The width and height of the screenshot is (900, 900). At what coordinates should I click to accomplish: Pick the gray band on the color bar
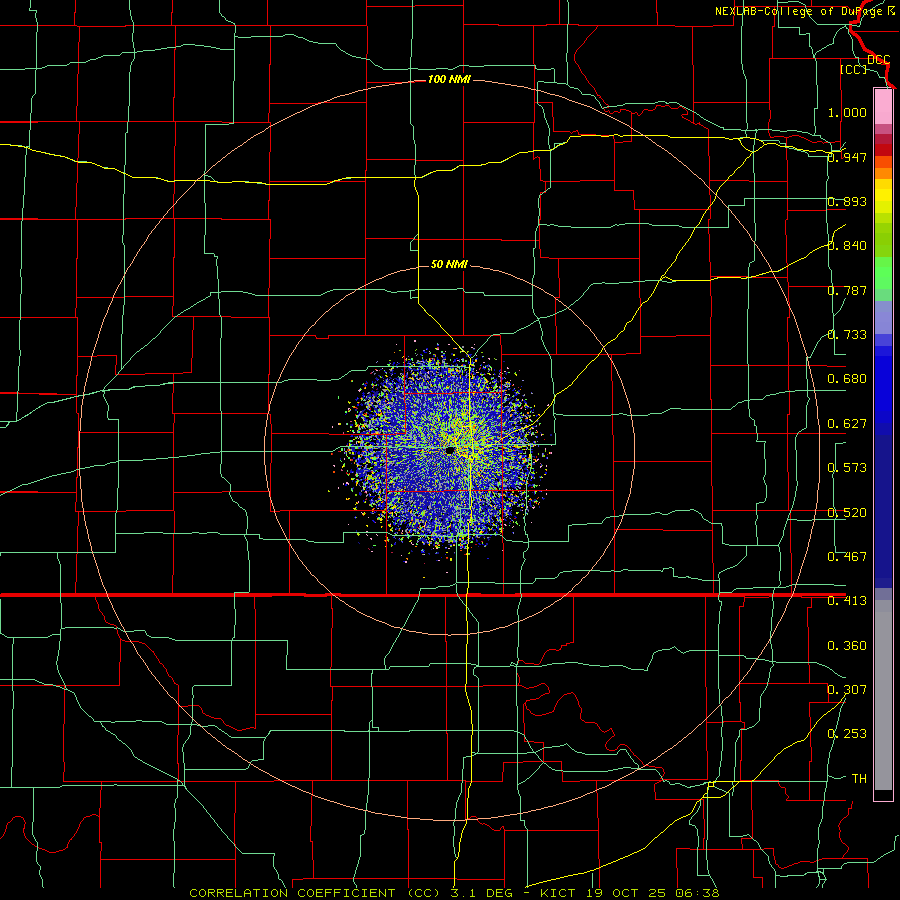[x=883, y=695]
